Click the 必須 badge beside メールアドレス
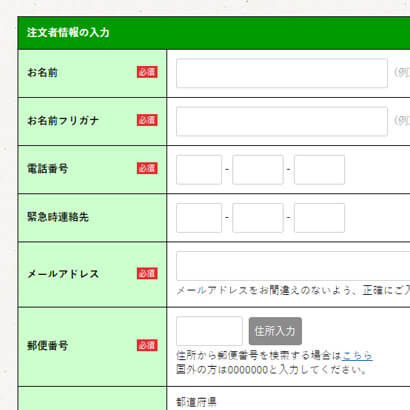410x410 pixels. (147, 274)
